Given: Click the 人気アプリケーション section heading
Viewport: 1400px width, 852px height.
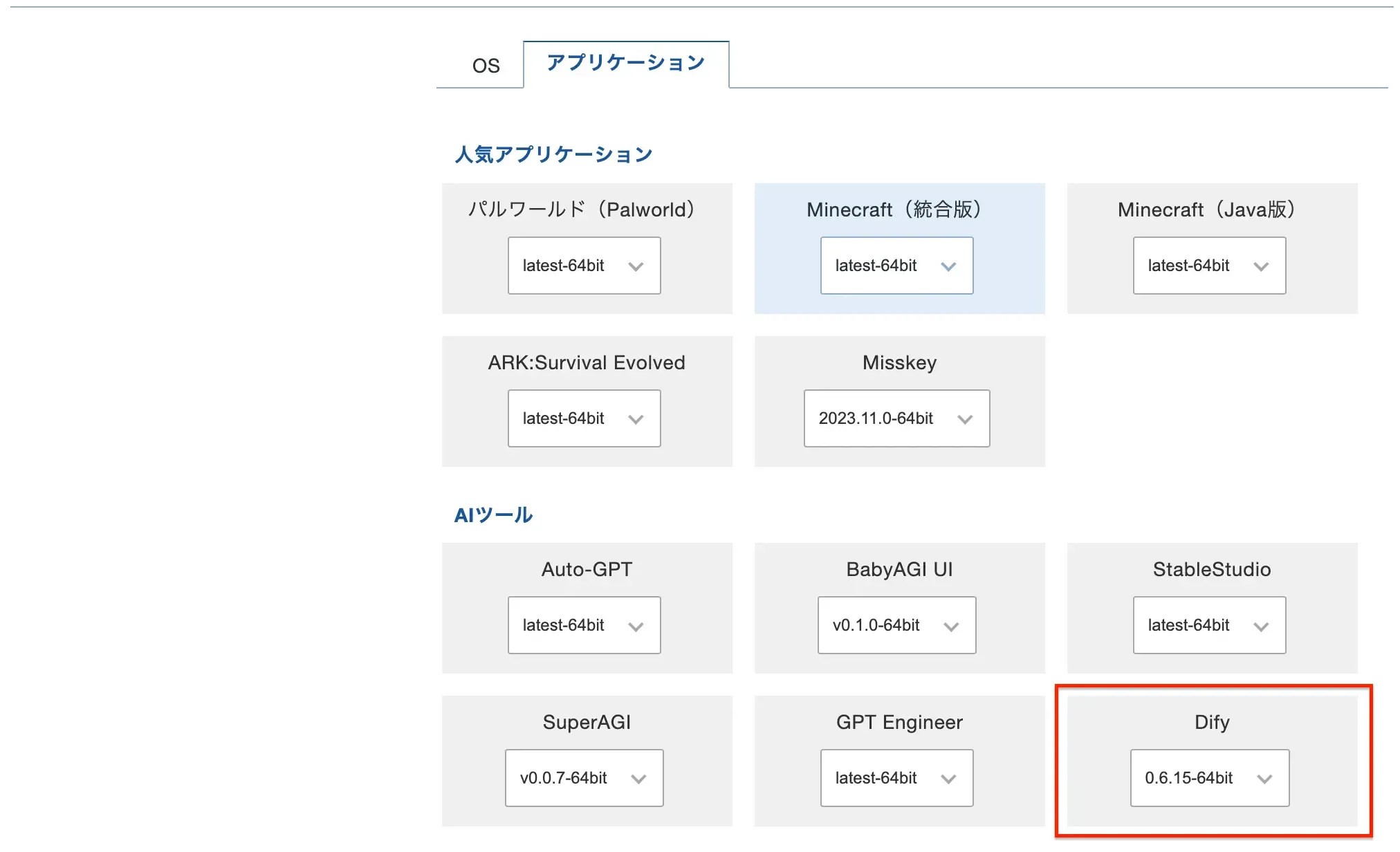Looking at the screenshot, I should click(553, 154).
